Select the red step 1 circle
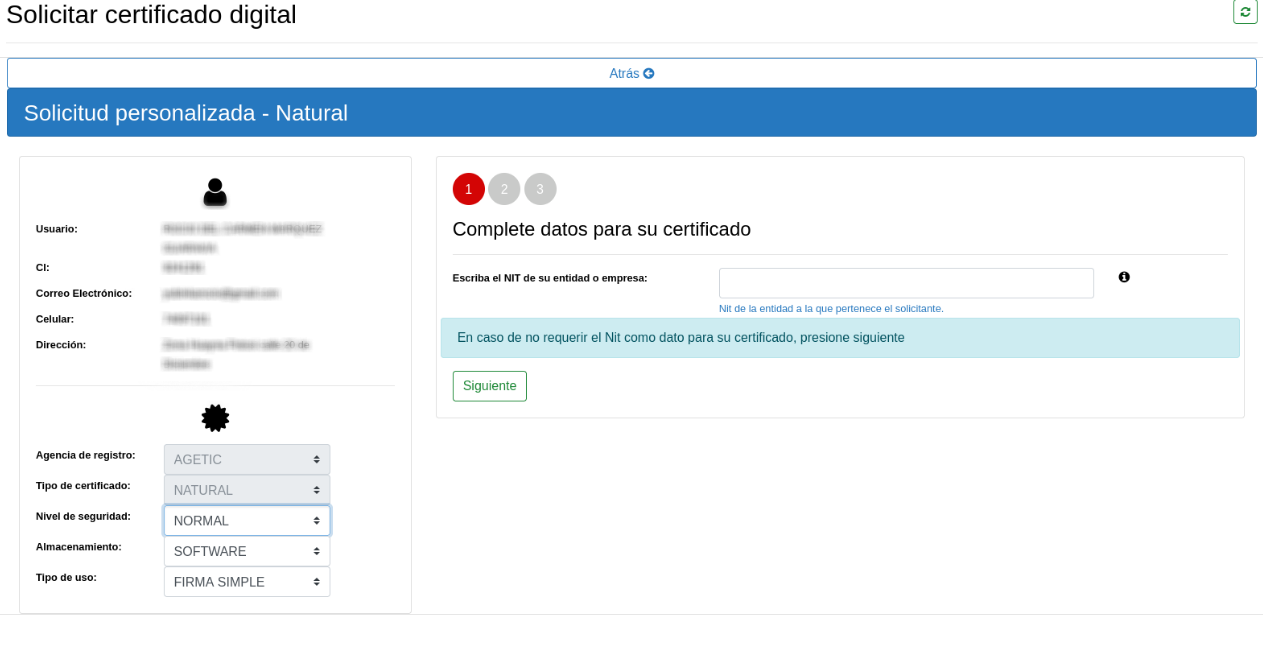Viewport: 1263px width, 672px height. pyautogui.click(x=468, y=189)
